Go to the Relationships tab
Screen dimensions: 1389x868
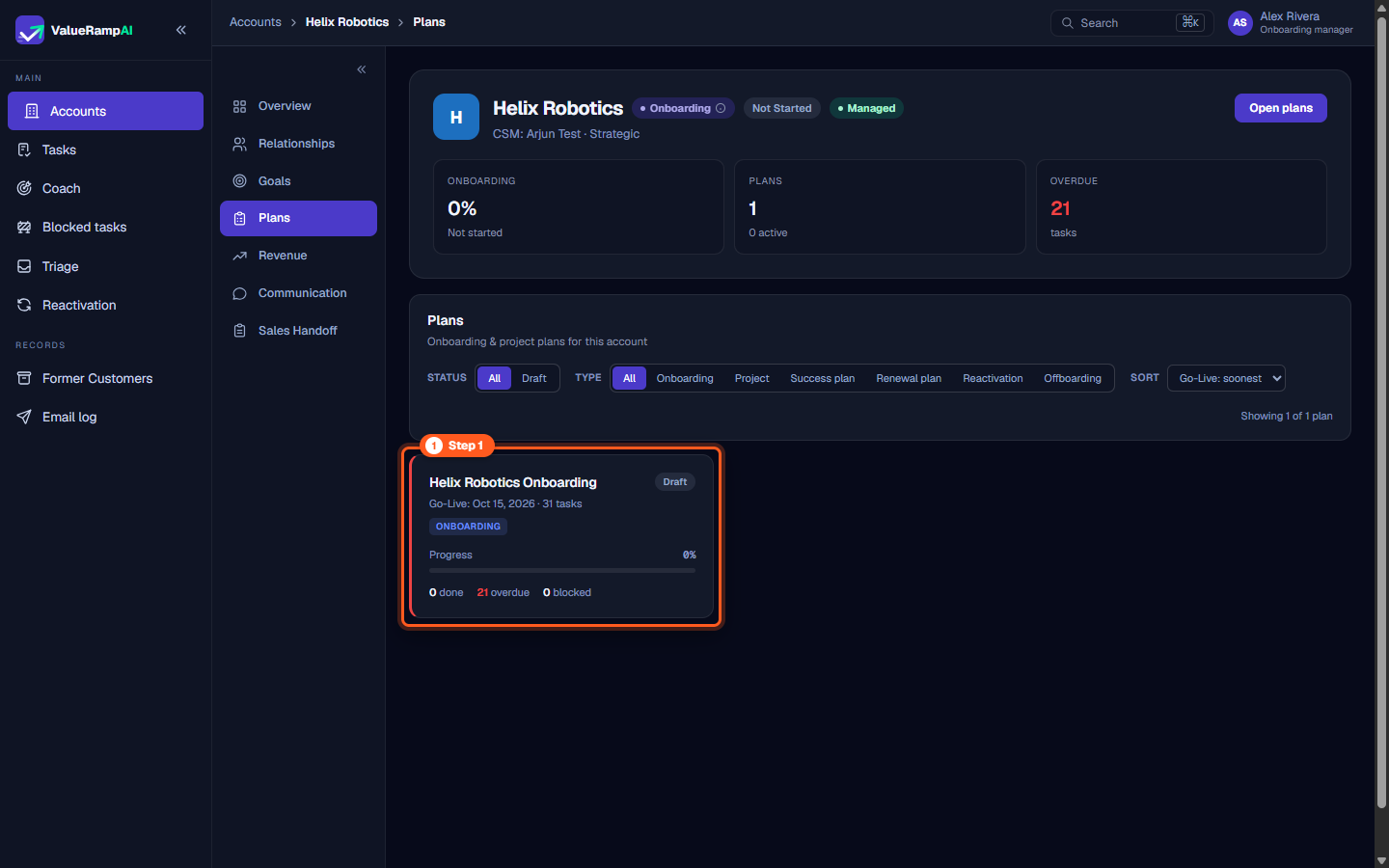click(298, 144)
